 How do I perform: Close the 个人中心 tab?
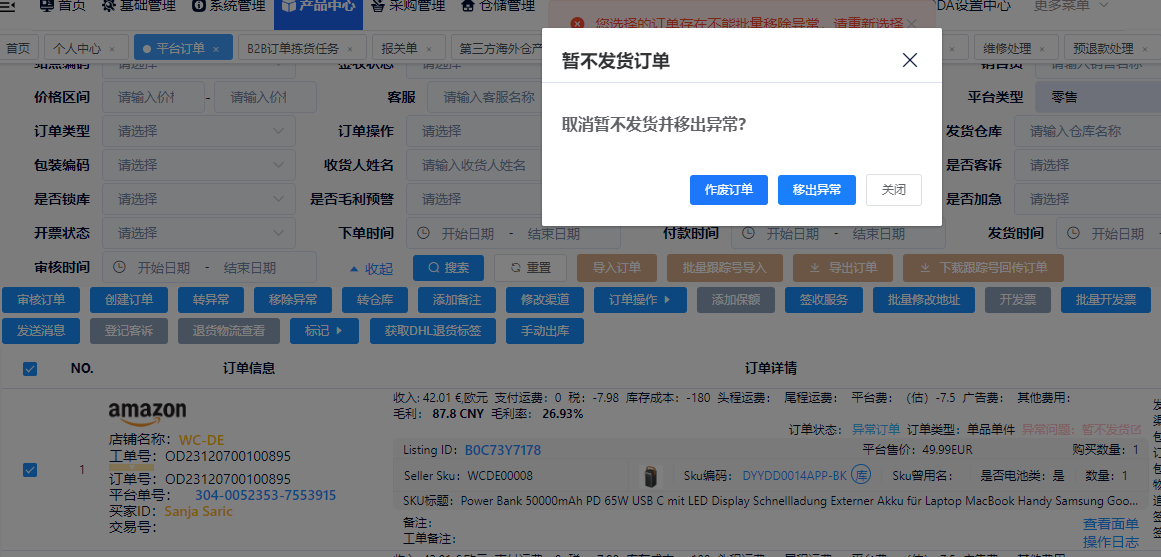(x=112, y=49)
